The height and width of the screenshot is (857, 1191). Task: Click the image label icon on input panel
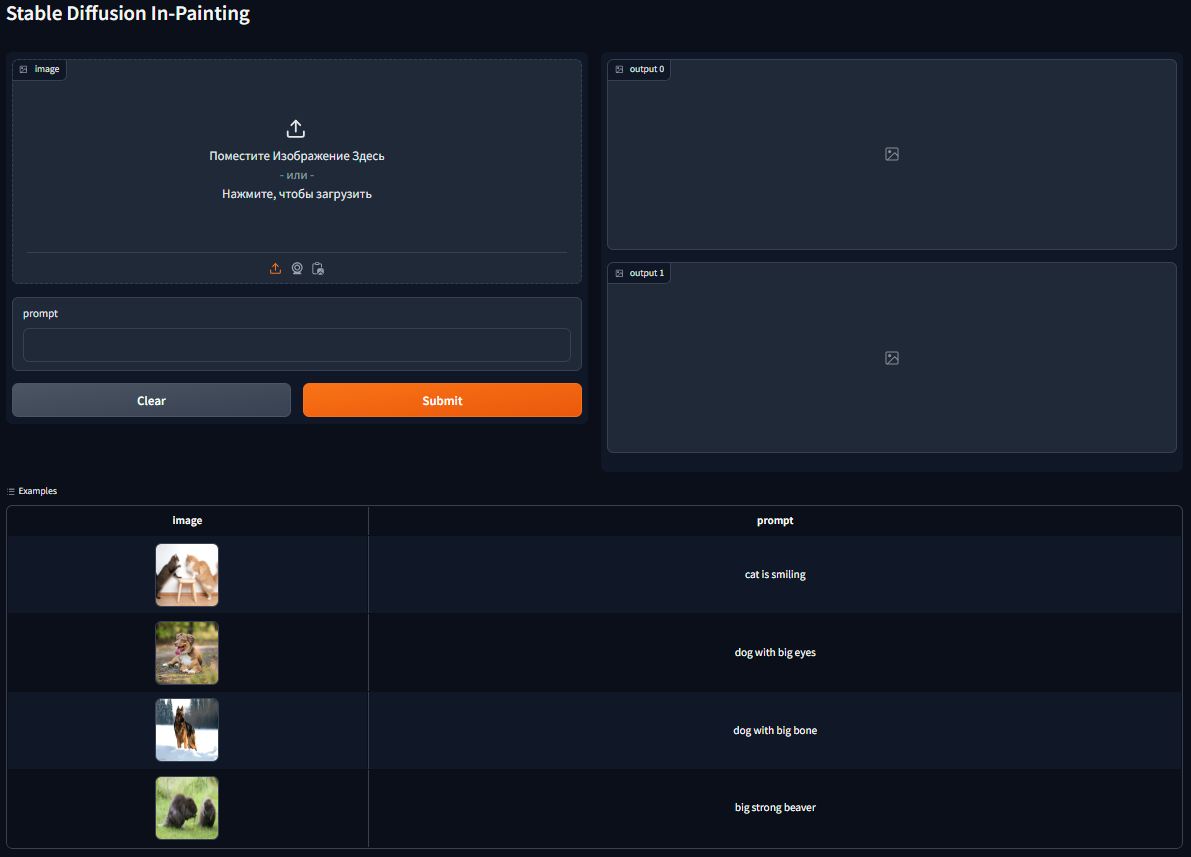(24, 69)
